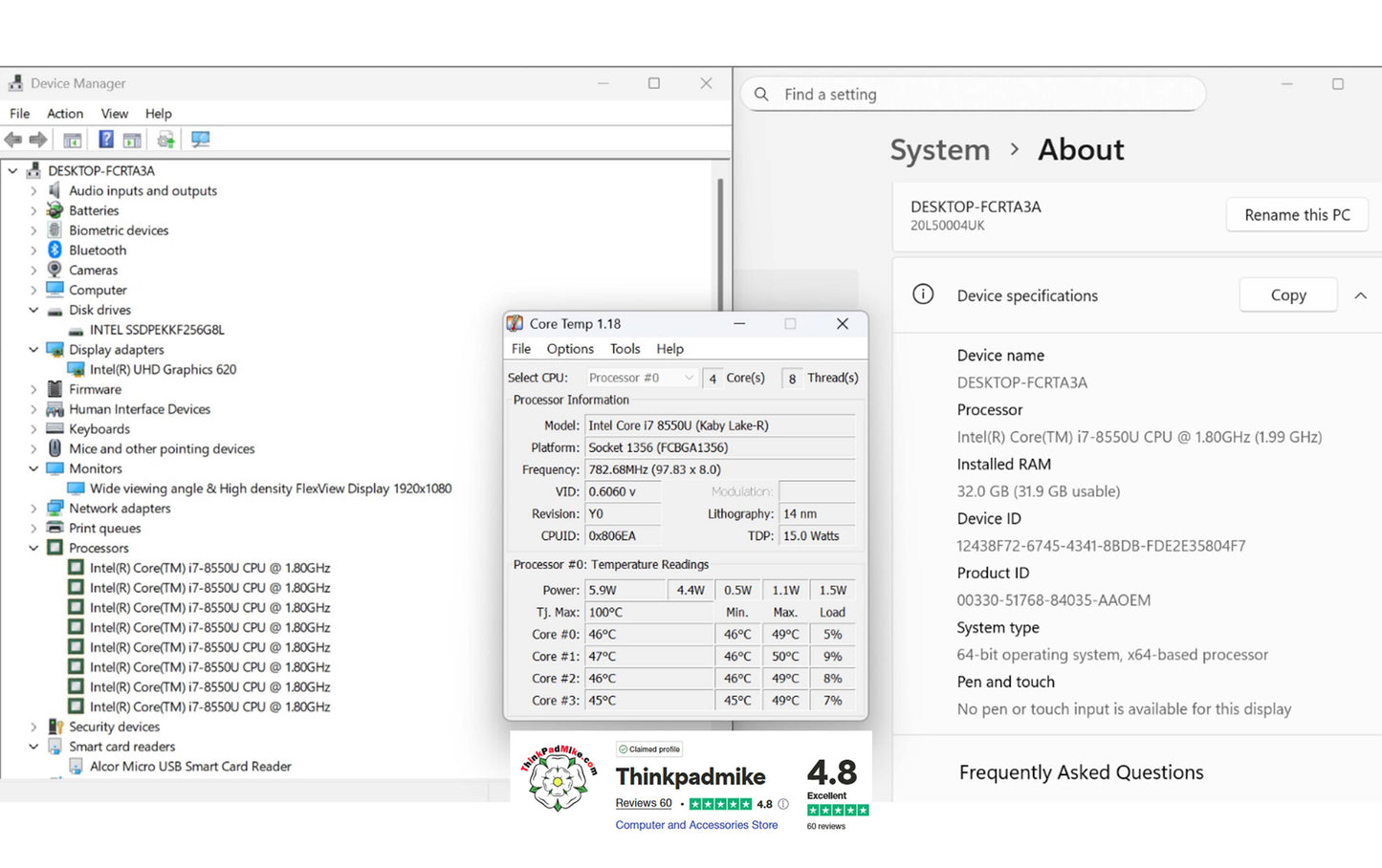Image resolution: width=1382 pixels, height=868 pixels.
Task: Click the Frequently Asked Questions heading
Action: pyautogui.click(x=1082, y=772)
